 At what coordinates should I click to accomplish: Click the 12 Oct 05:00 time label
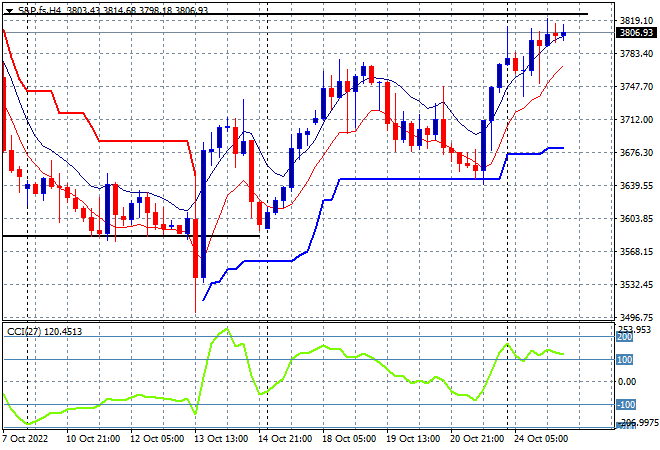coord(157,439)
